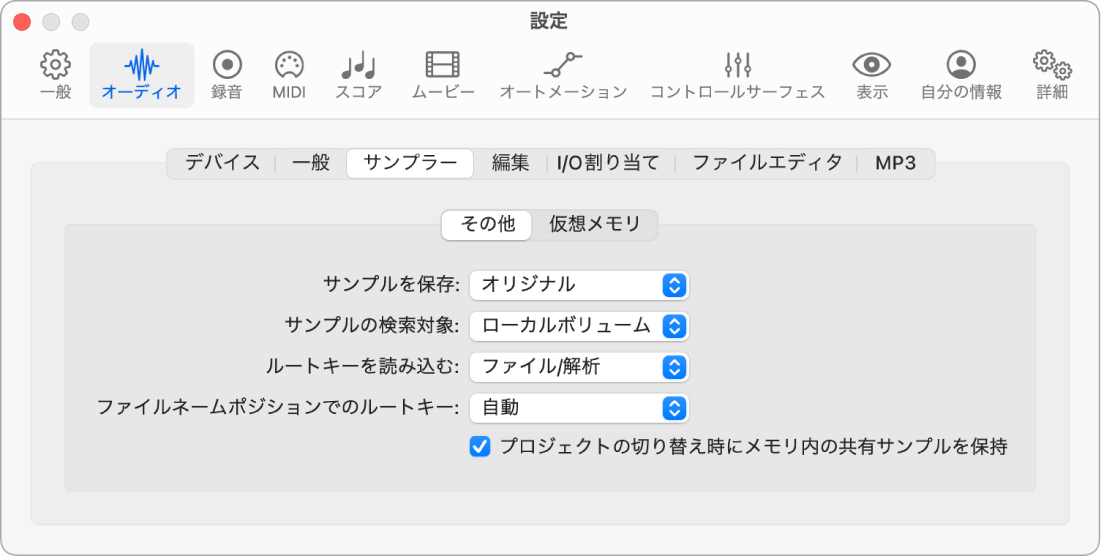Open the 一般 gear settings pane
Screen dimensions: 1101x556
(x=55, y=75)
